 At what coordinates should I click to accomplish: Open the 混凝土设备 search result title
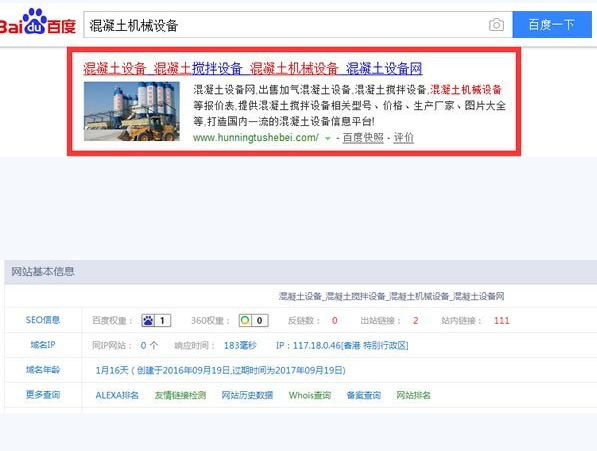(x=253, y=69)
